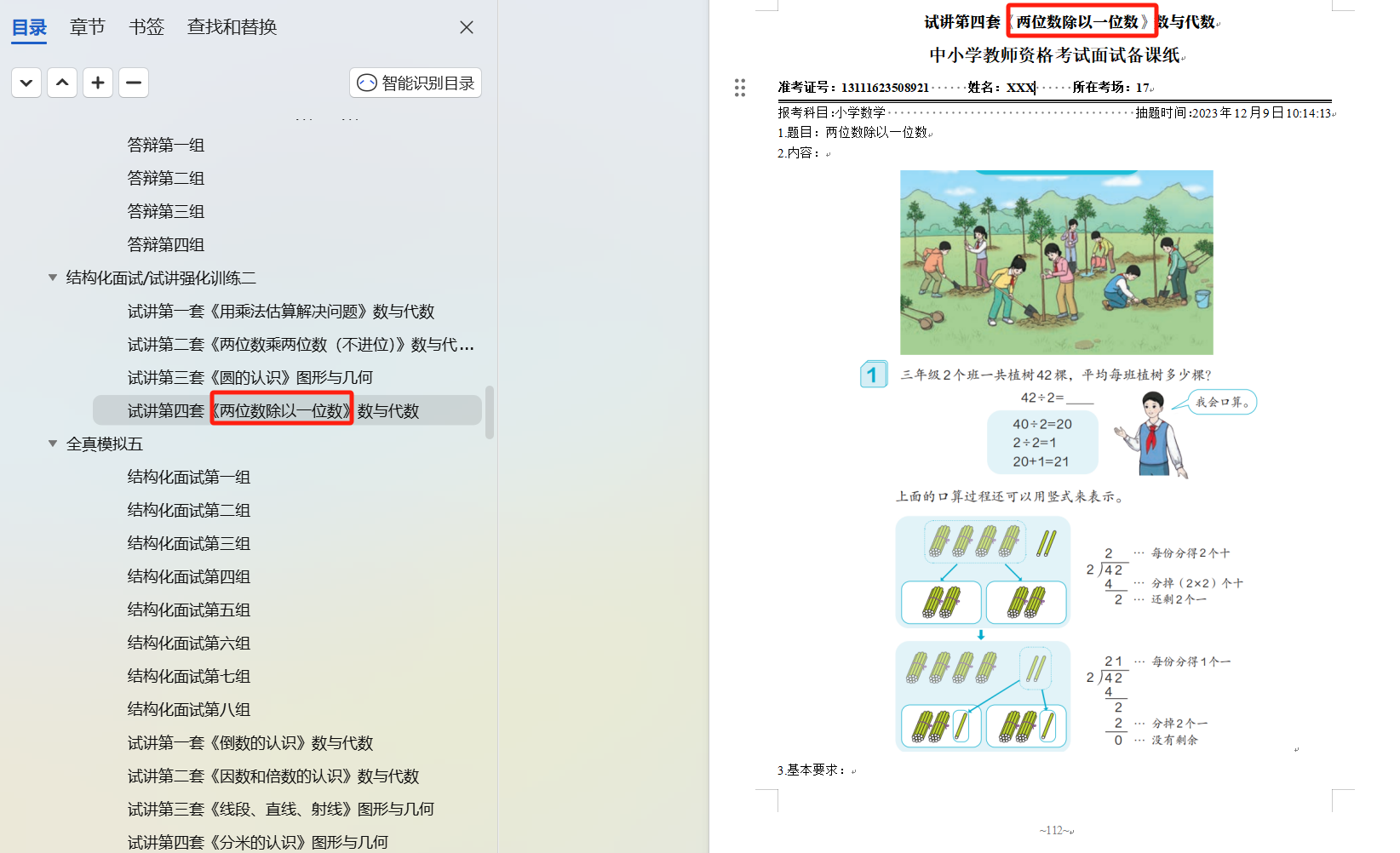
Task: Click 智能识别目录 button
Action: [416, 83]
